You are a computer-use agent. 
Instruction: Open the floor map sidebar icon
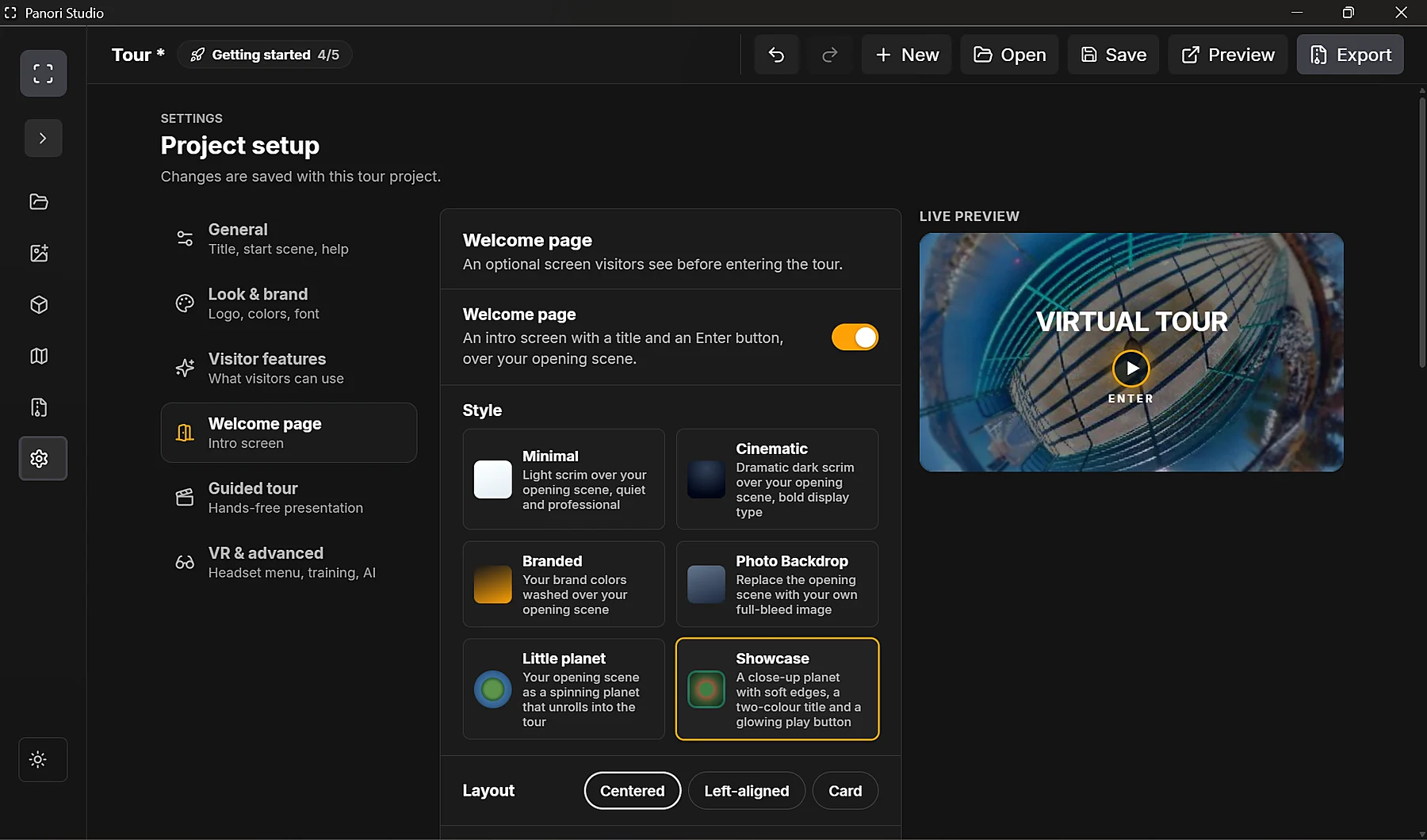click(x=39, y=356)
